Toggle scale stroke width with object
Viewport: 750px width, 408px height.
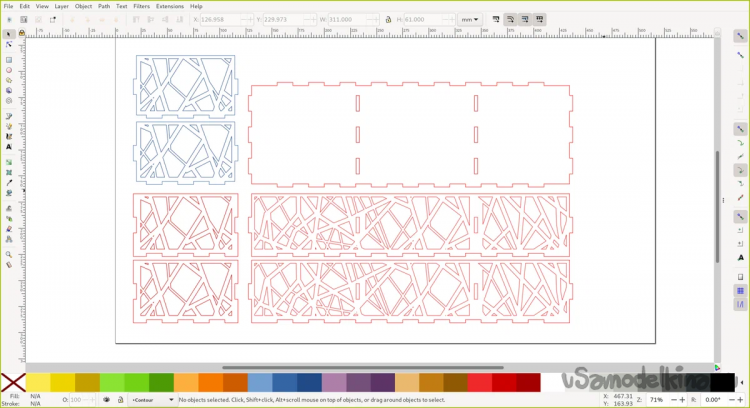494,19
